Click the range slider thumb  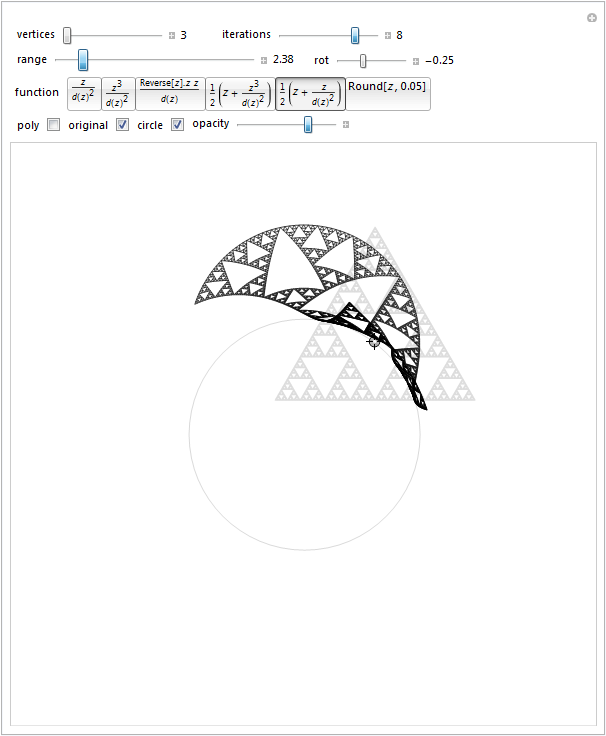click(x=83, y=60)
